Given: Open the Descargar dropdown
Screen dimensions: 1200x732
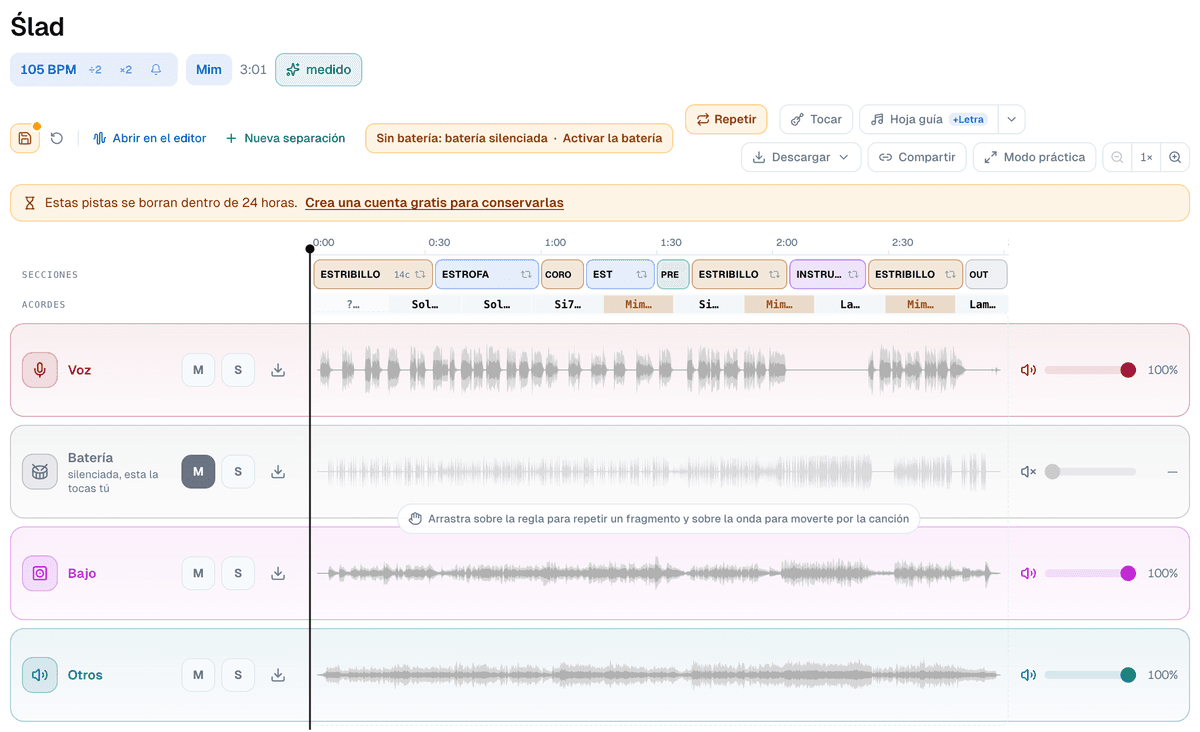Looking at the screenshot, I should [801, 157].
